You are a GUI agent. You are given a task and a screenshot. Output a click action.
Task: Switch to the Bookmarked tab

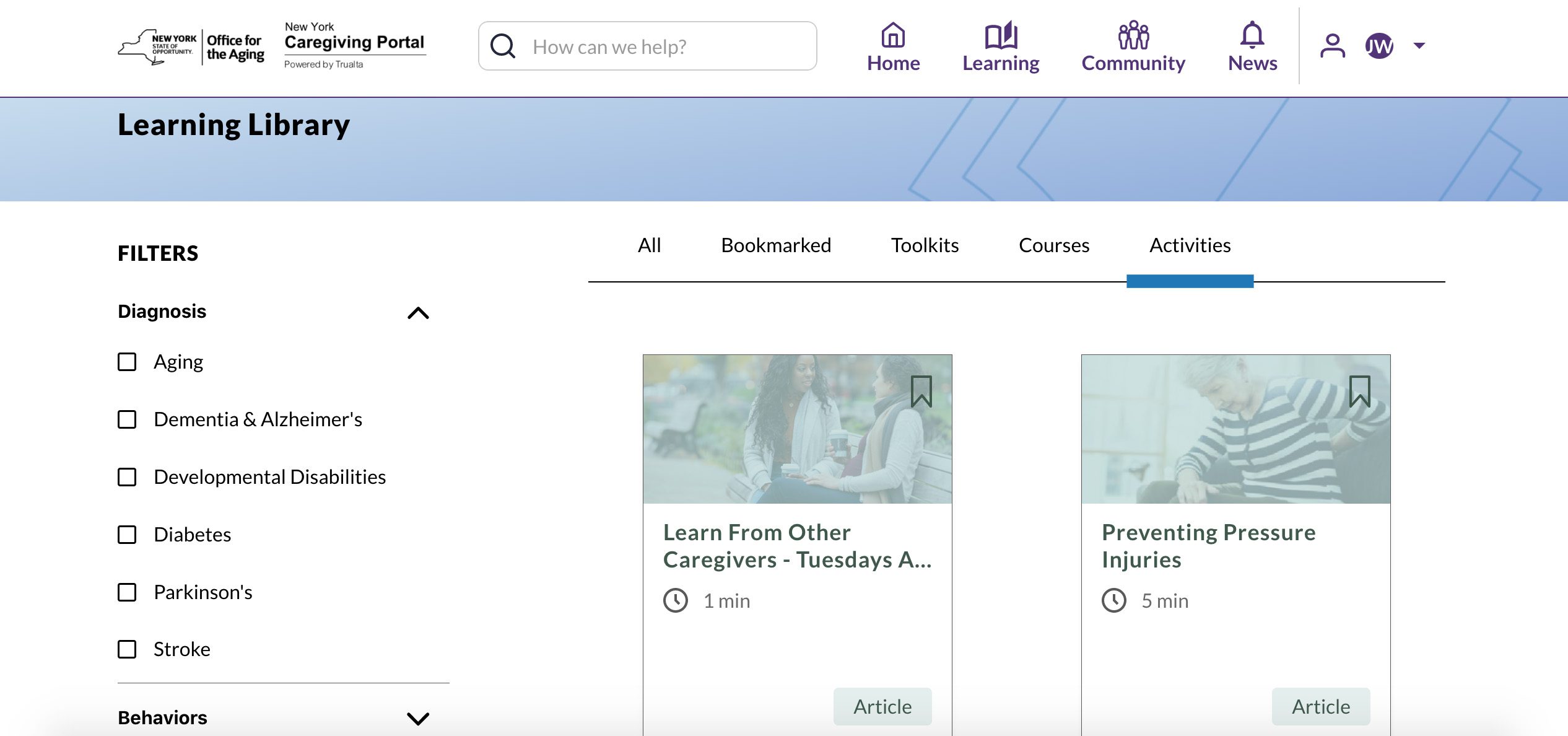click(x=776, y=245)
